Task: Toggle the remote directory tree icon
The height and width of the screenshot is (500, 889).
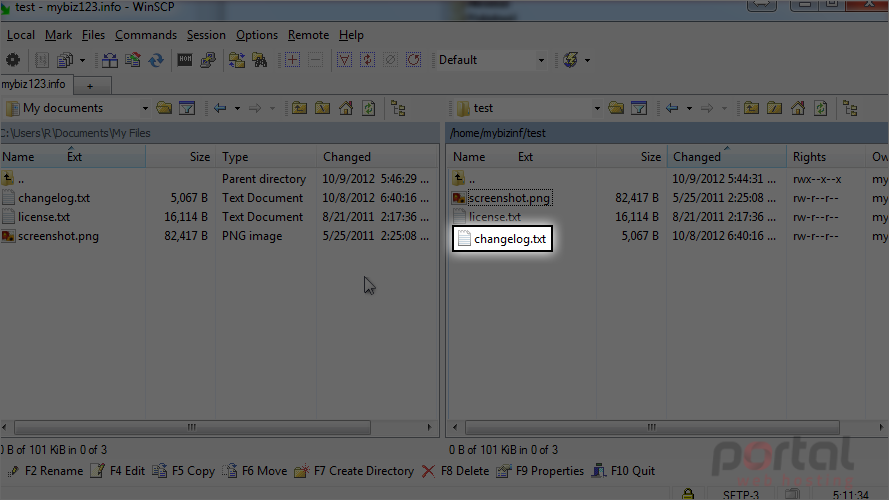Action: coord(850,108)
